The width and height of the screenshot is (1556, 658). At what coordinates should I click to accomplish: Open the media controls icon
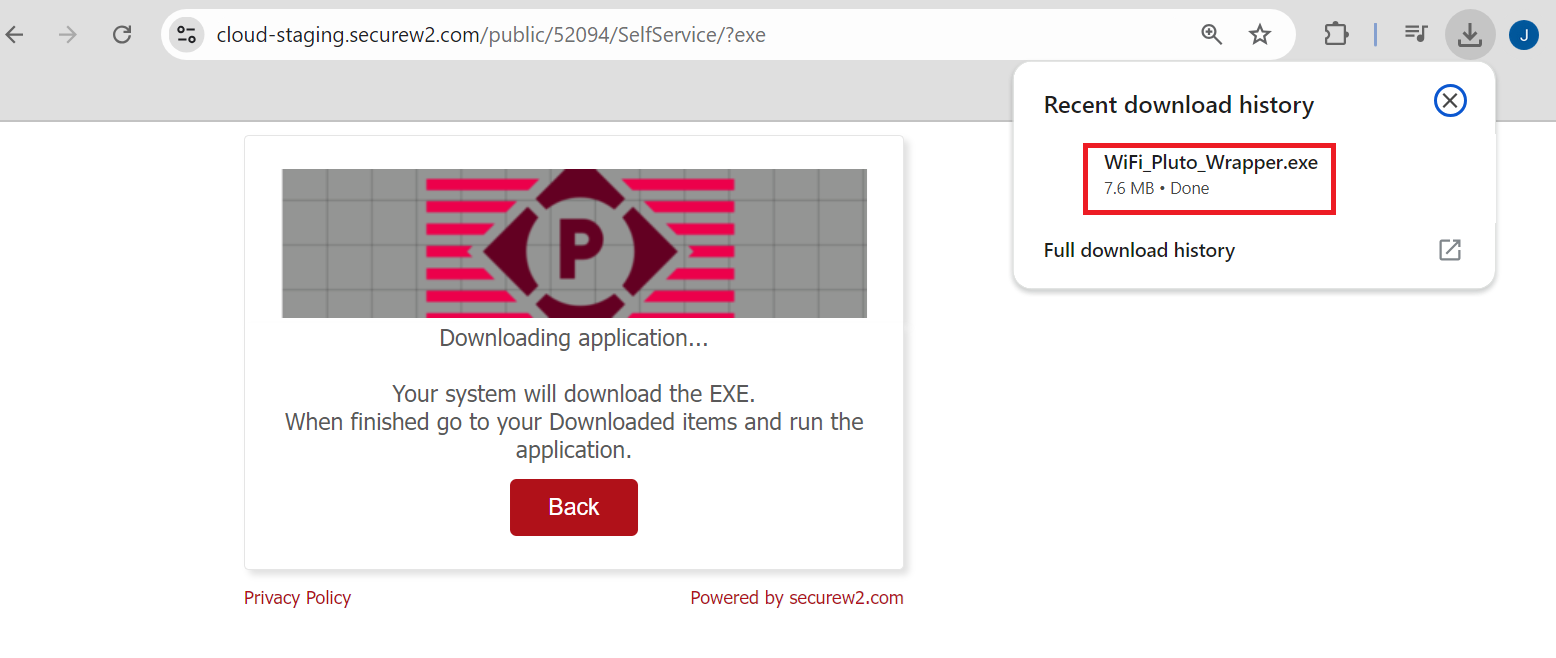pyautogui.click(x=1415, y=35)
